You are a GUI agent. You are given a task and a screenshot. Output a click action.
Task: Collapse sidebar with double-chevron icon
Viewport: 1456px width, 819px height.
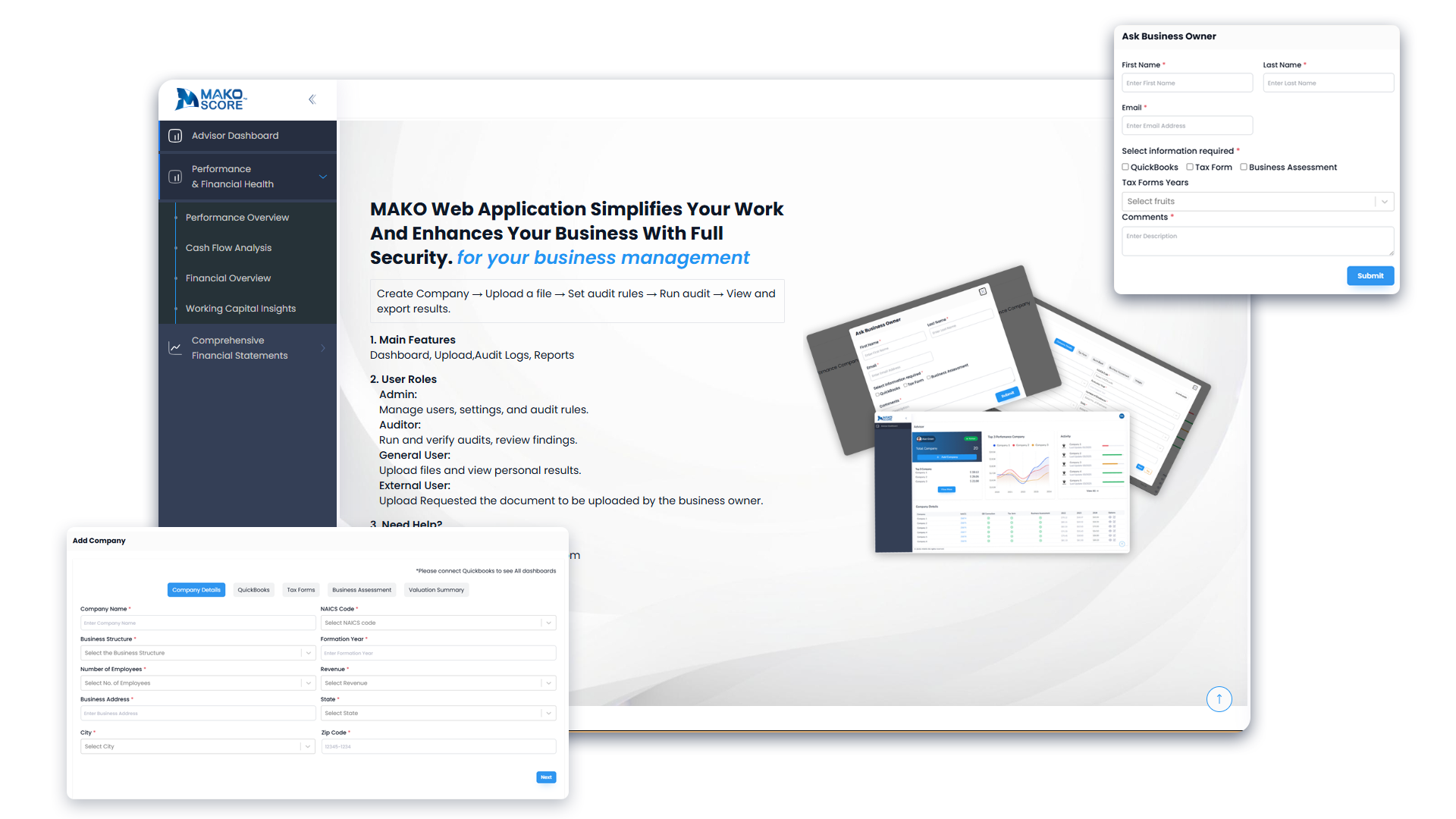312,99
